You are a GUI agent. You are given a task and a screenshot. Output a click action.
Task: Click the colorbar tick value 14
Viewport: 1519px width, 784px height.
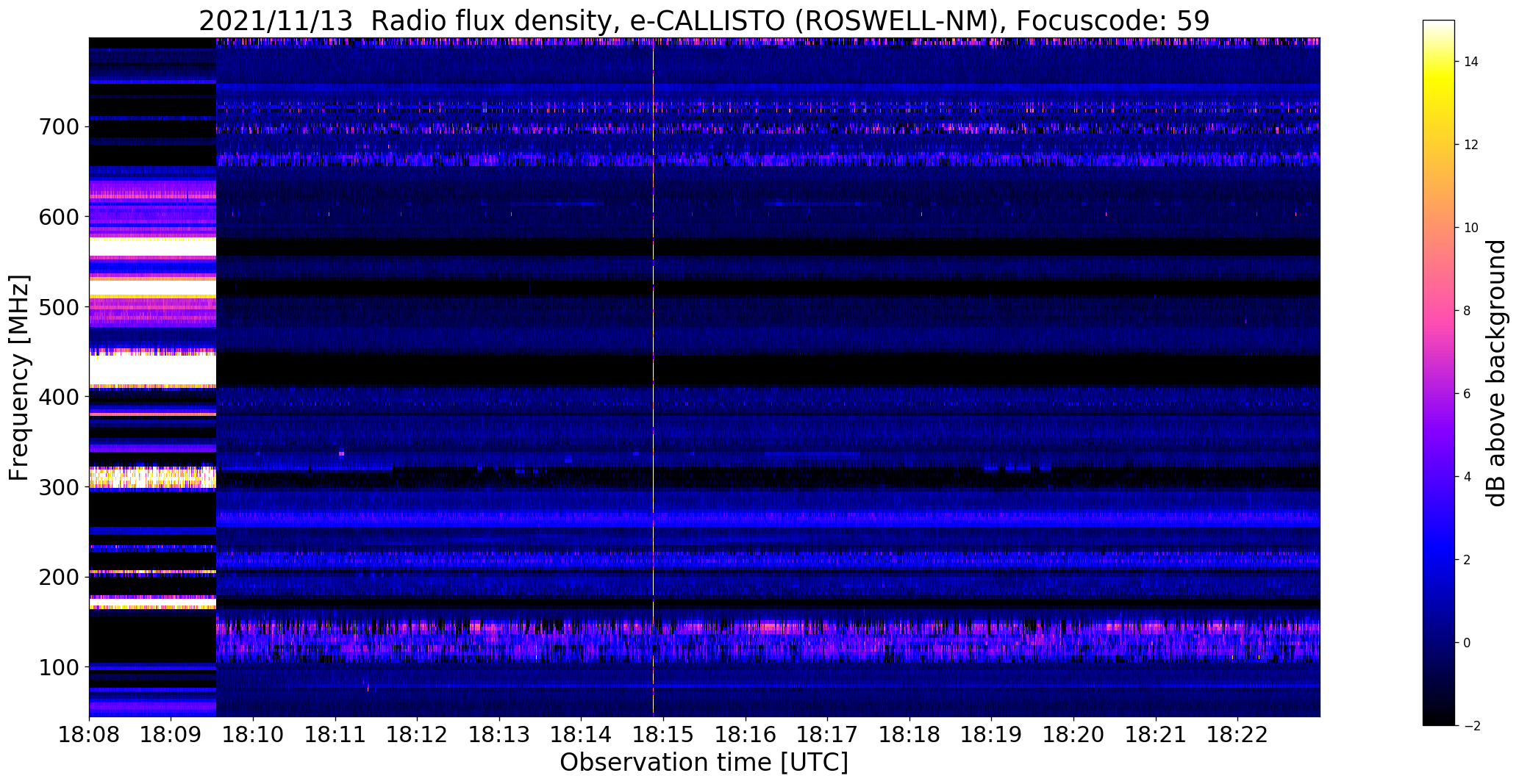click(1471, 62)
